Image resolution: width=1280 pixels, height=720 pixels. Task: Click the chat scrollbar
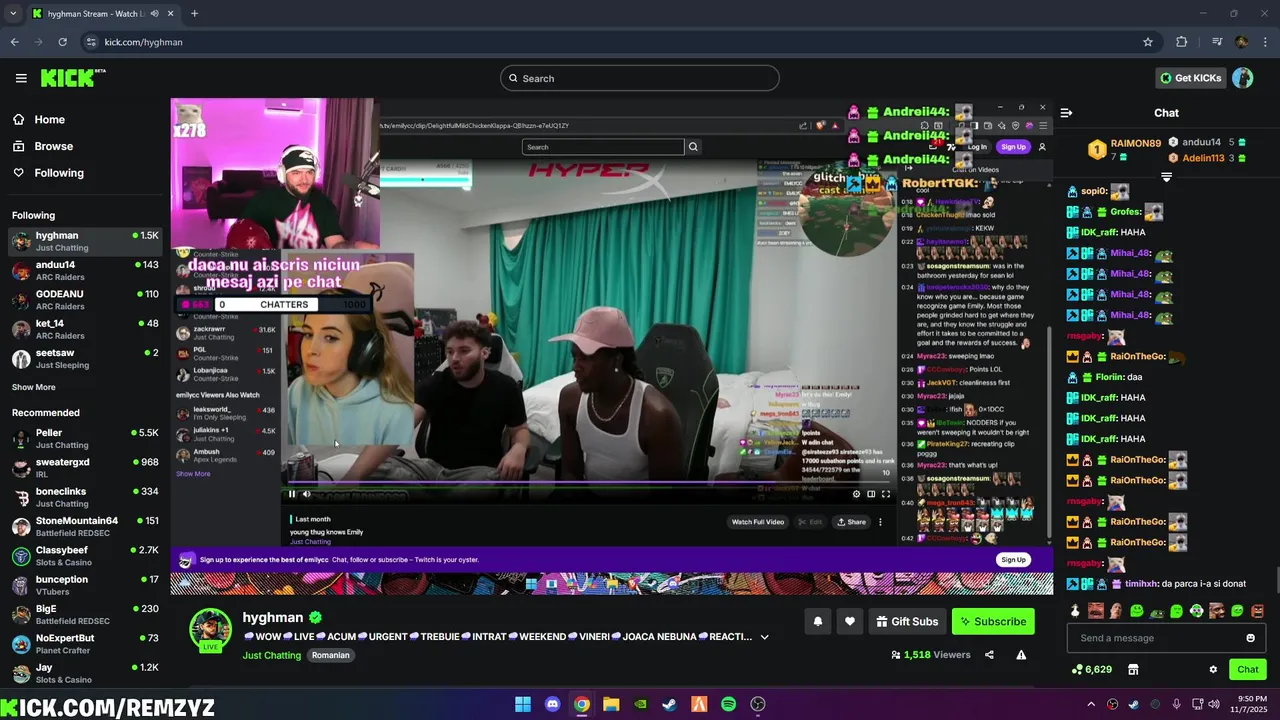click(x=1276, y=580)
